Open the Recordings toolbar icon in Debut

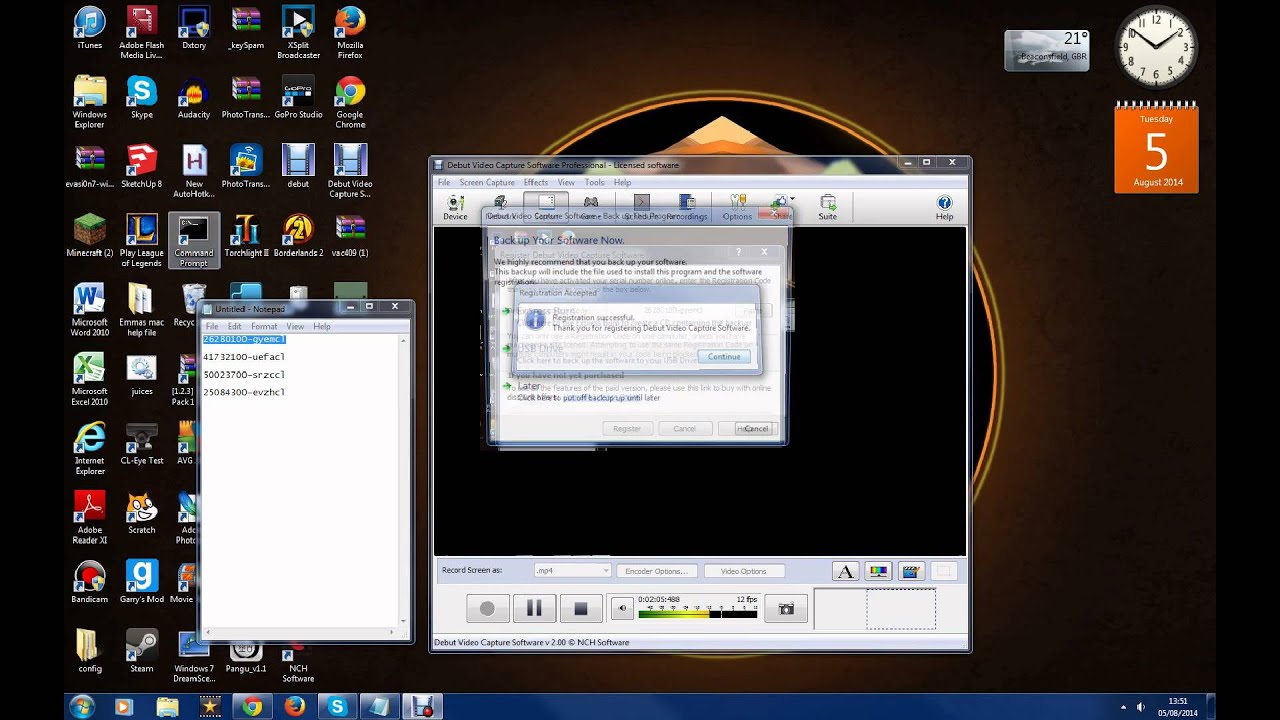[x=687, y=208]
